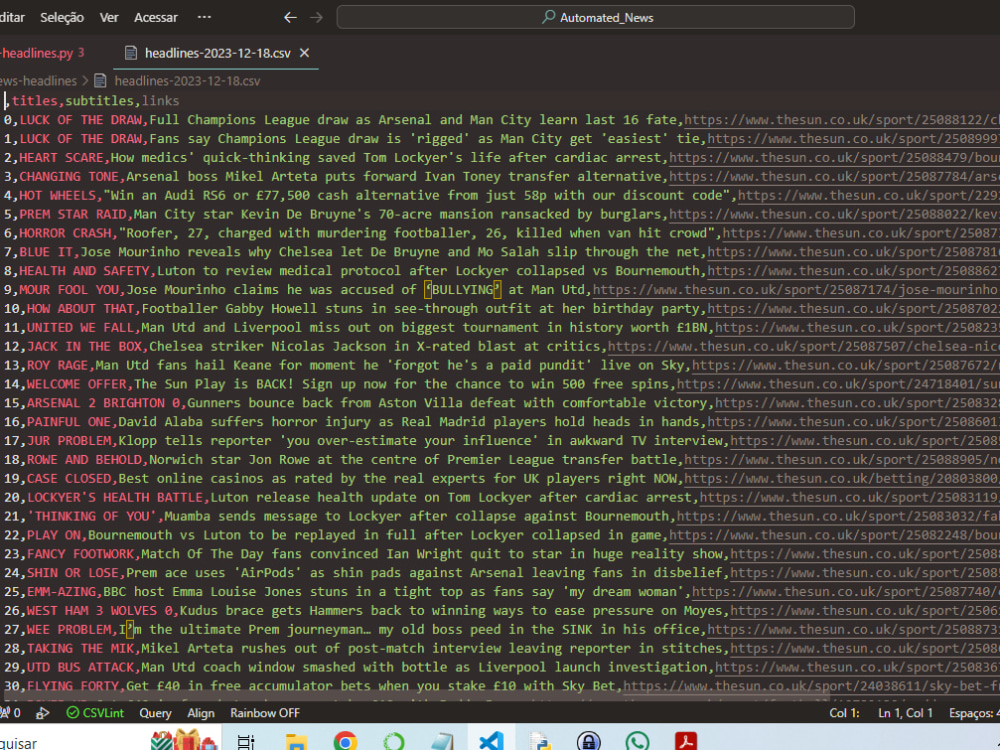Click the gift decoration icon in taskbar search

click(184, 740)
